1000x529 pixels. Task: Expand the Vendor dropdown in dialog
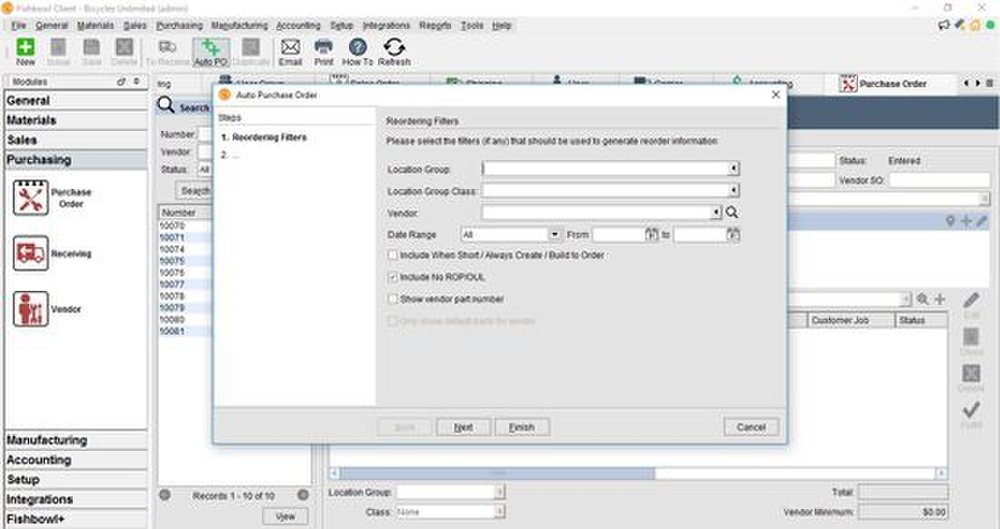point(716,212)
